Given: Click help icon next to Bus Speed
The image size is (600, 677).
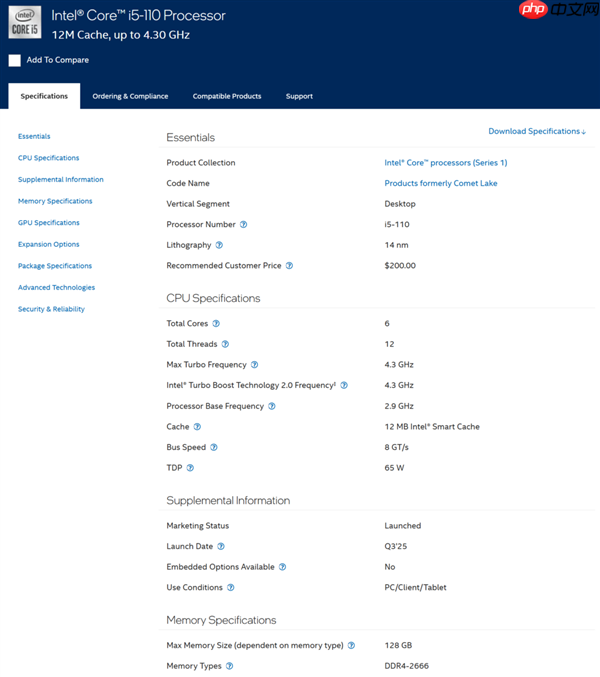Looking at the screenshot, I should pos(214,447).
